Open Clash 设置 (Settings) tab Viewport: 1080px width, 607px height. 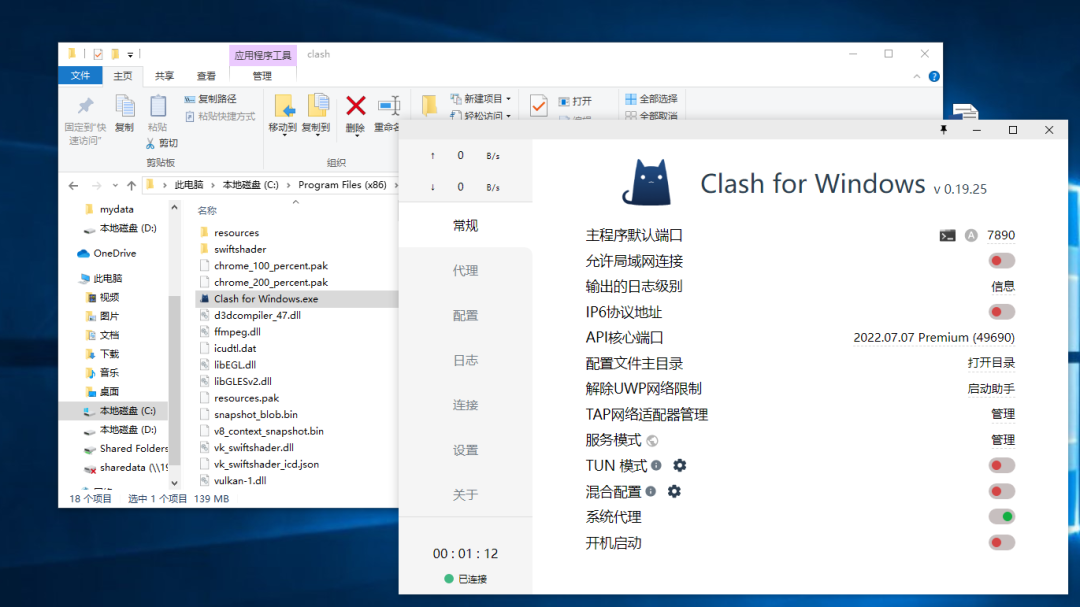click(466, 450)
